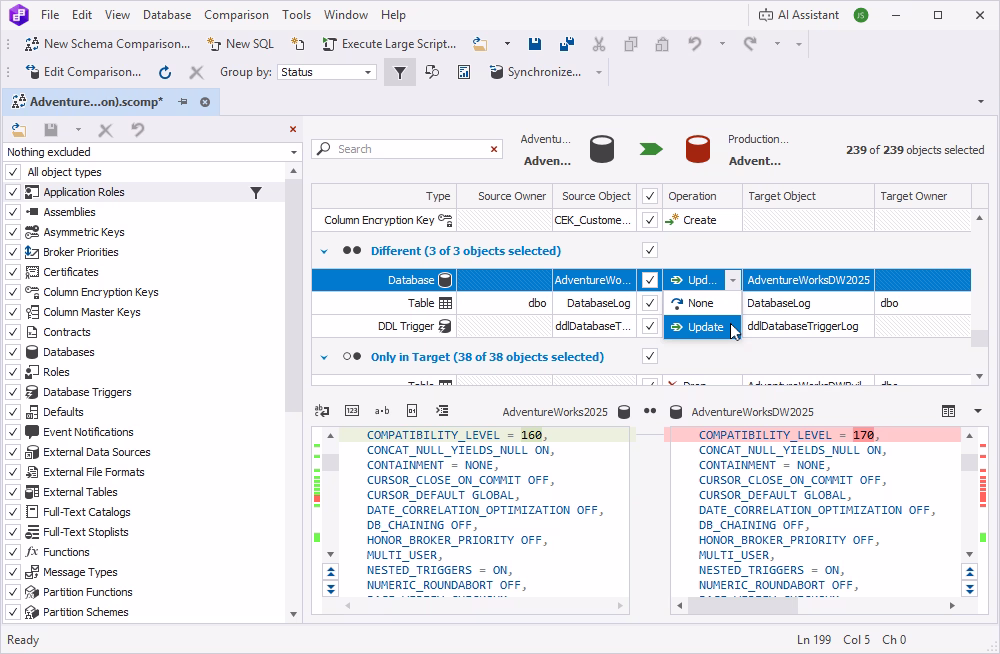This screenshot has width=1000, height=654.
Task: Toggle line numbers icon in diff toolbar
Action: [351, 411]
